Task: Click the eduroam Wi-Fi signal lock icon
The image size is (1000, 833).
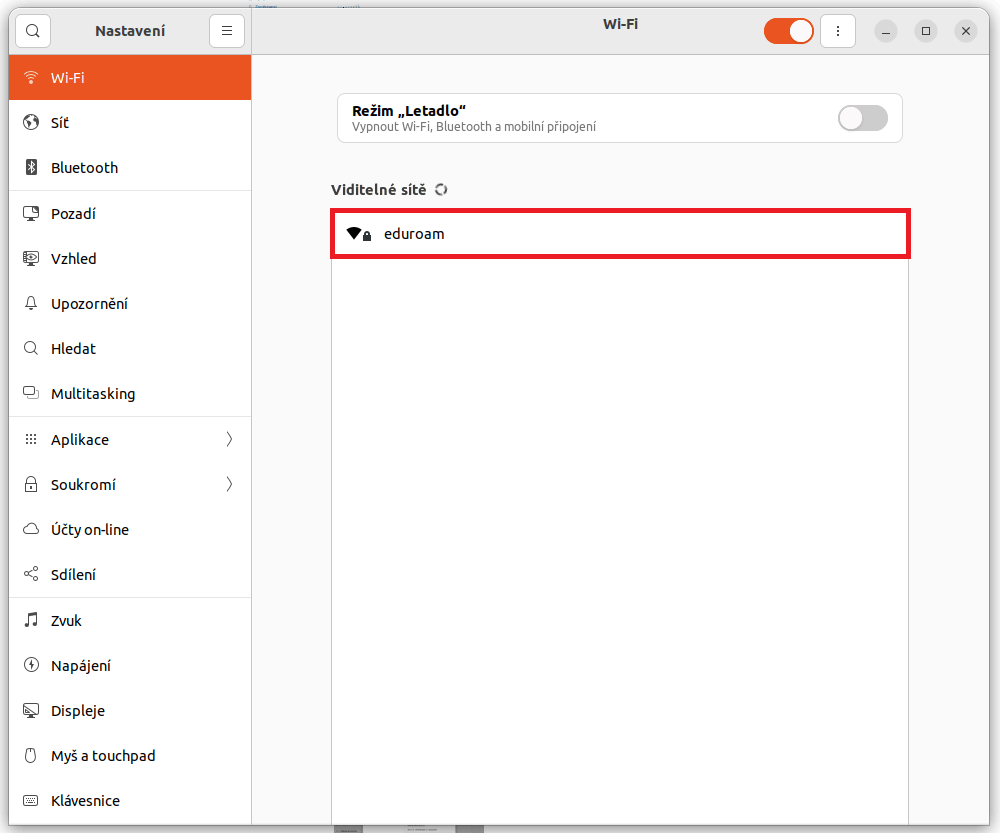Action: [x=359, y=234]
